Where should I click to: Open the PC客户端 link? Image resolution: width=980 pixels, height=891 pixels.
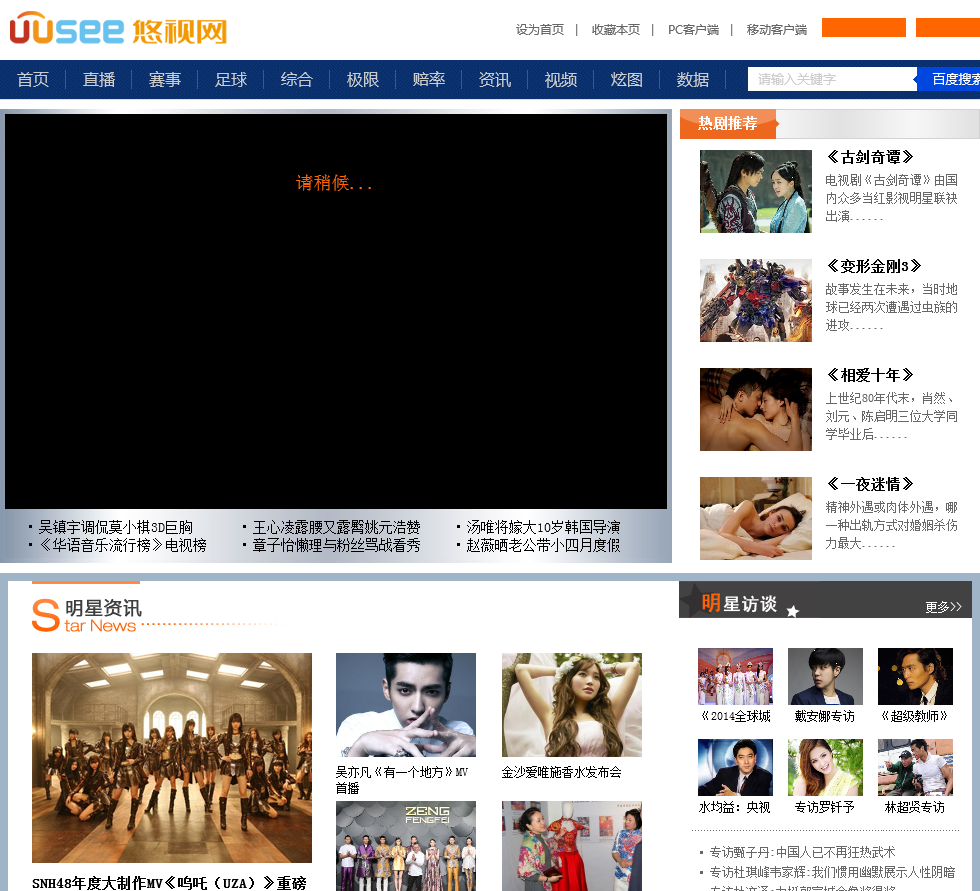tap(693, 29)
